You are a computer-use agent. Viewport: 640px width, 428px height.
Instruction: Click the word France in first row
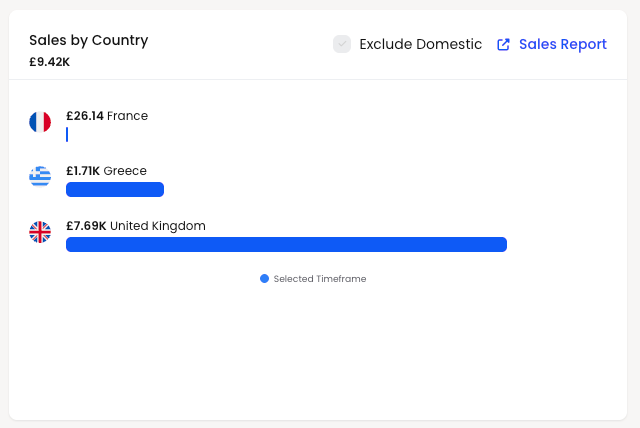(x=127, y=116)
